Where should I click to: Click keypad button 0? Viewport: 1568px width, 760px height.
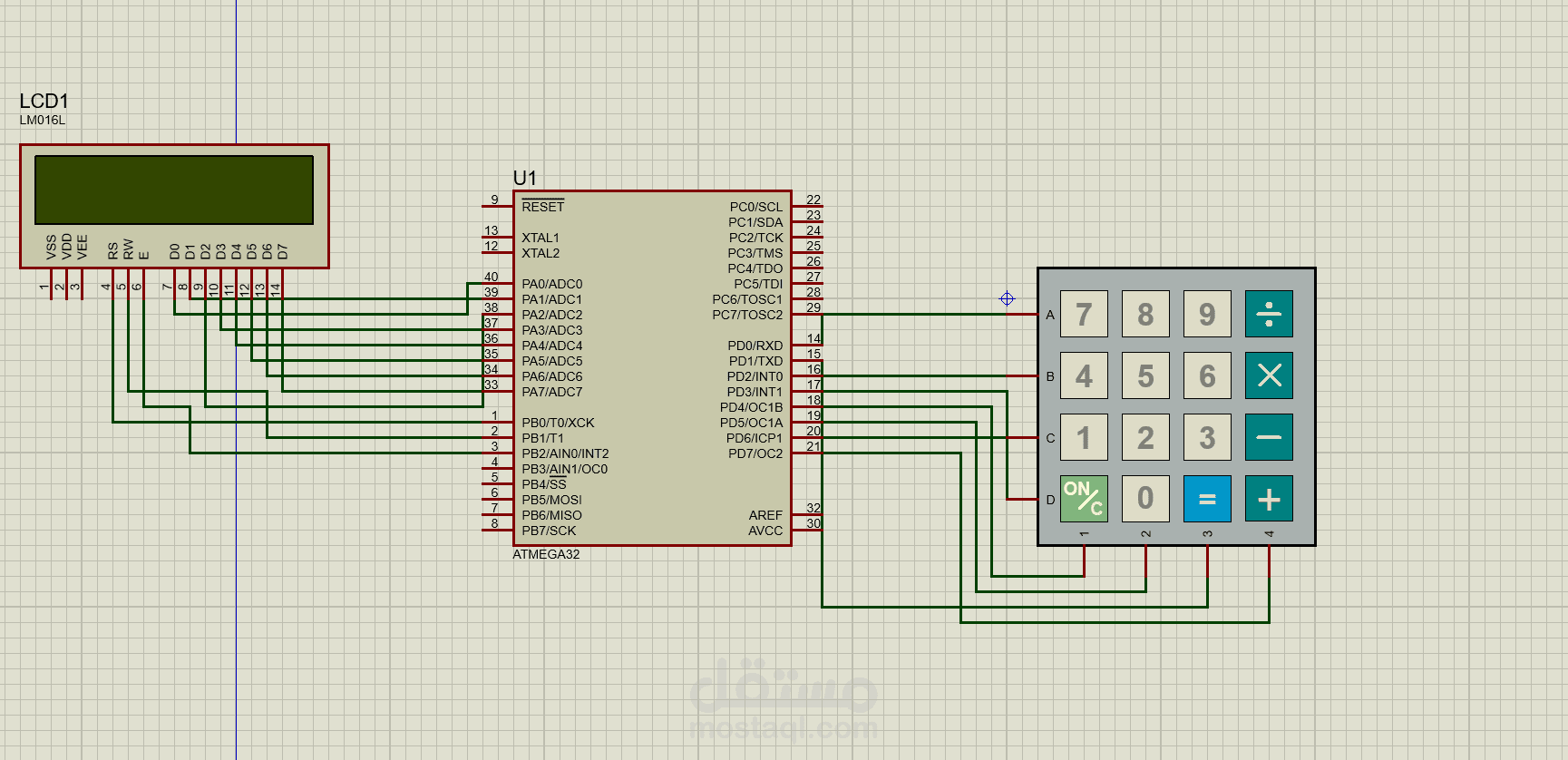[1145, 499]
